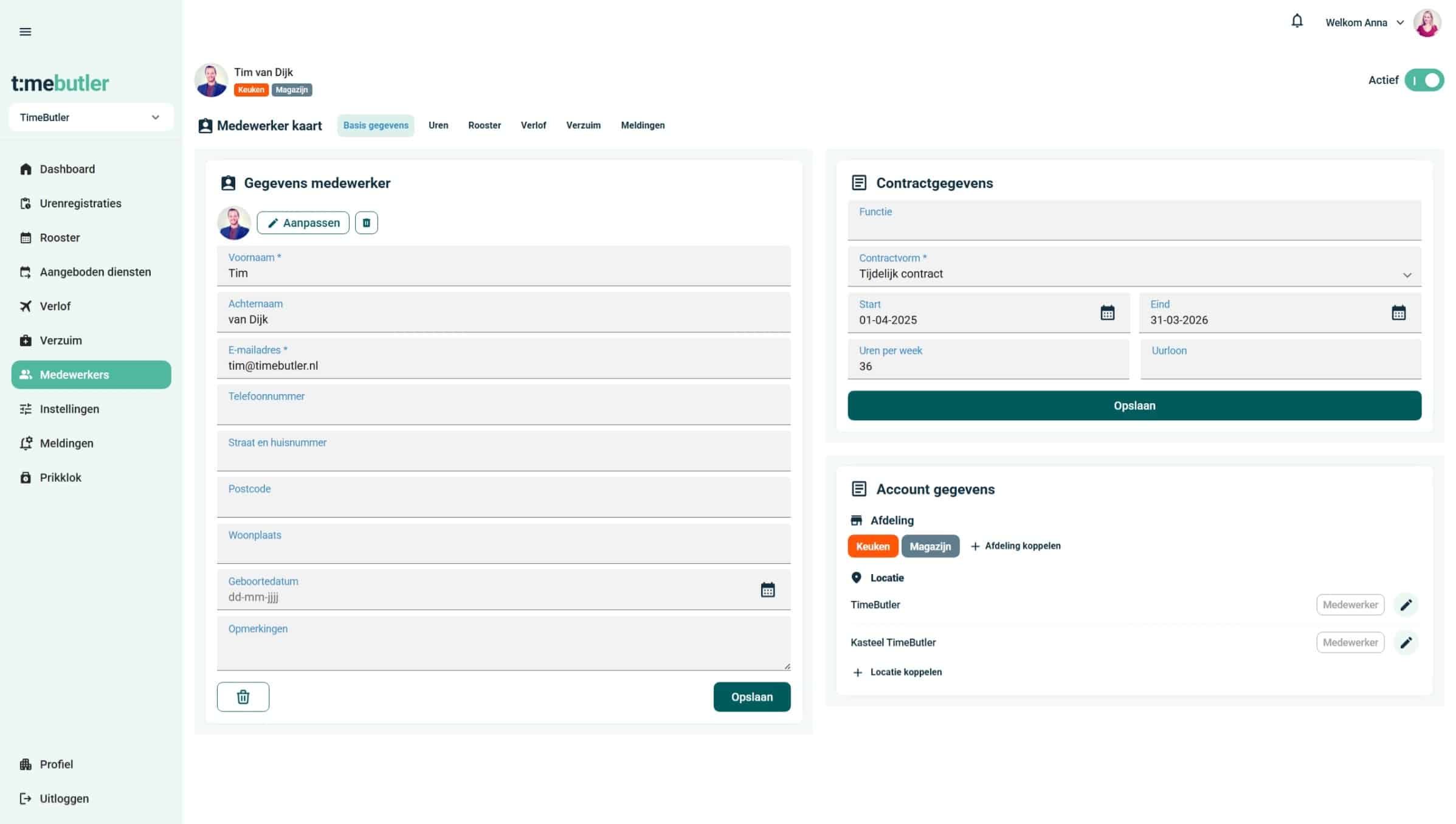This screenshot has height=824, width=1456.
Task: Open the TimeButler location selector
Action: [91, 117]
